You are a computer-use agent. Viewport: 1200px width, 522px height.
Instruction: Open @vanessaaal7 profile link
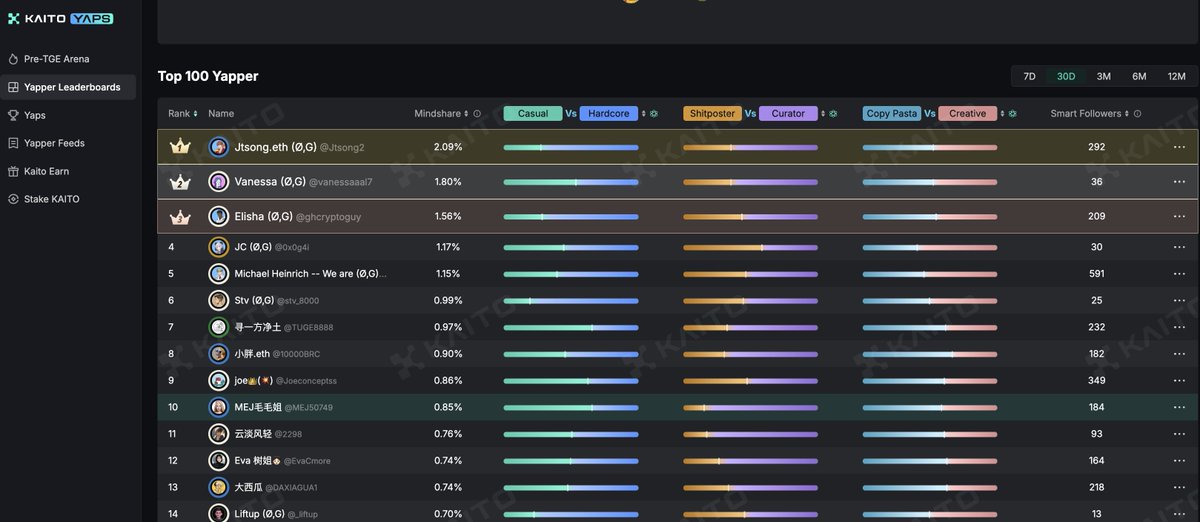point(340,182)
